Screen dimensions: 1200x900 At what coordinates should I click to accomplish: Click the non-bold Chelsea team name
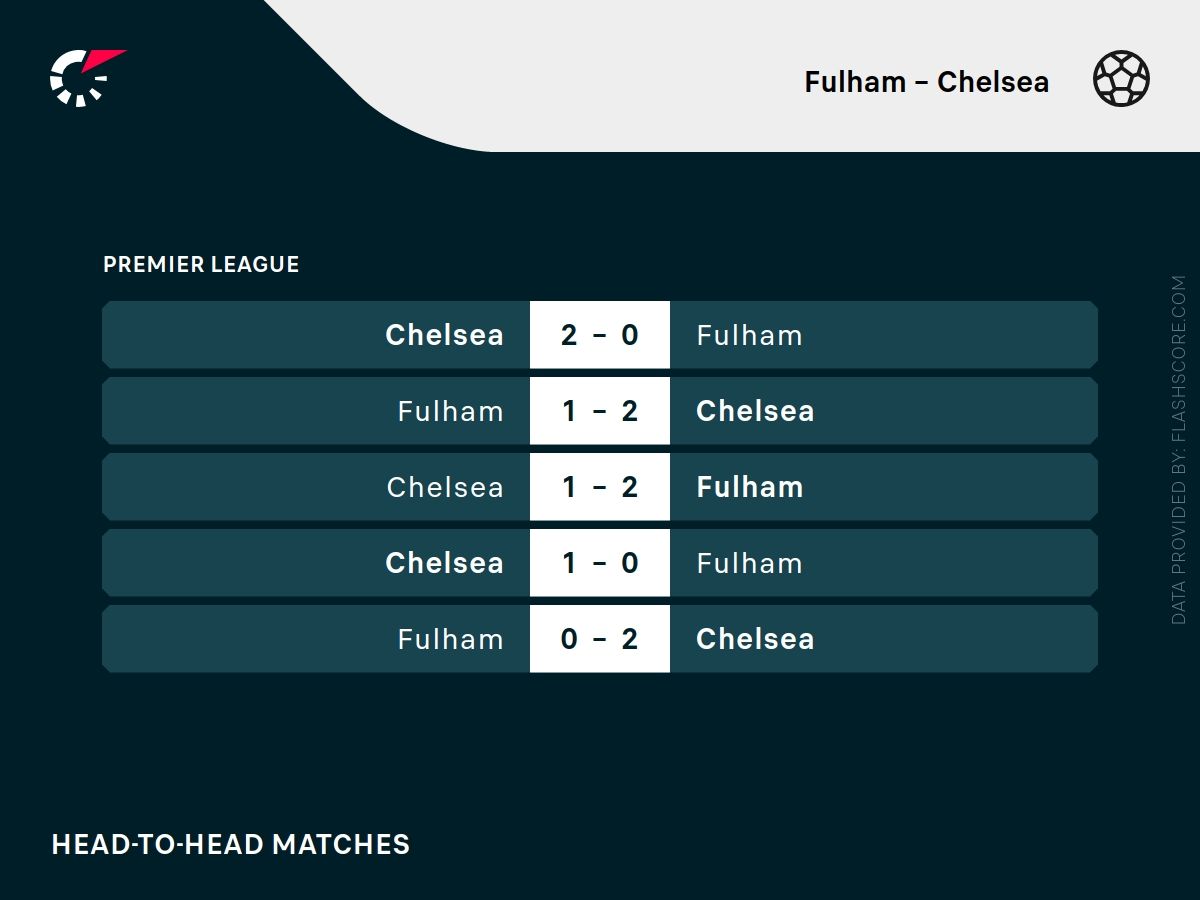(x=445, y=487)
